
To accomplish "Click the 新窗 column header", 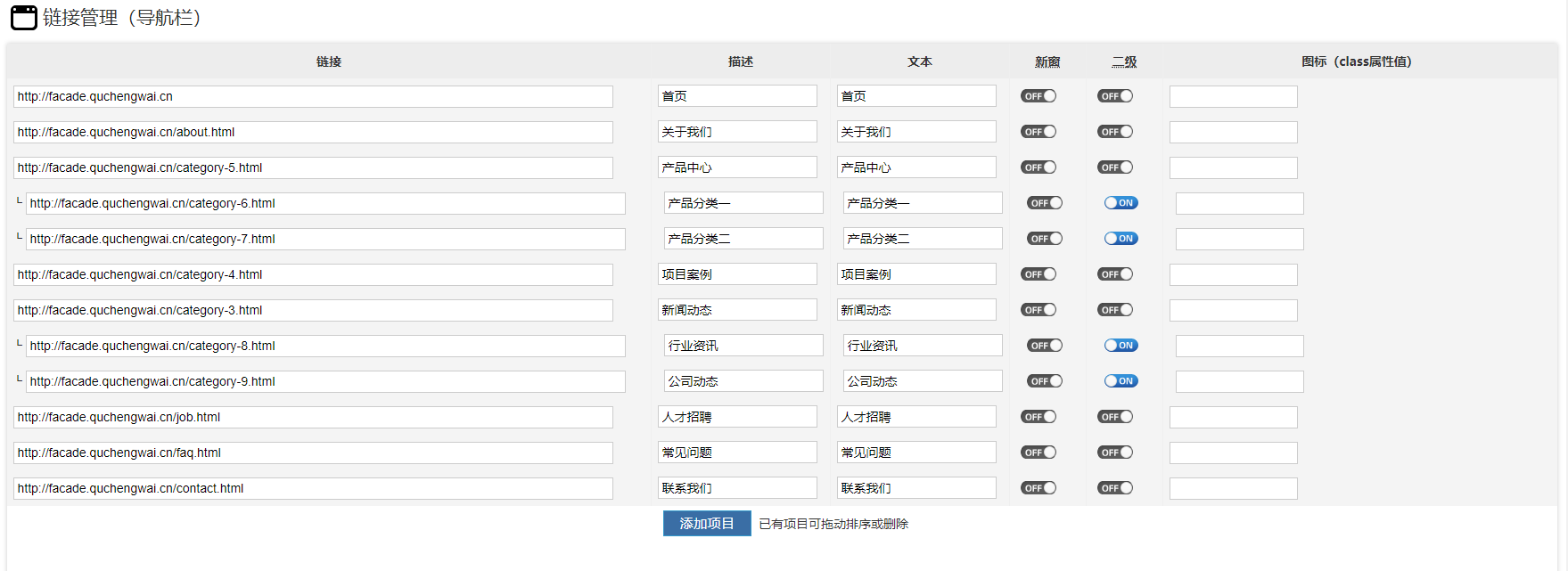I will point(1047,61).
